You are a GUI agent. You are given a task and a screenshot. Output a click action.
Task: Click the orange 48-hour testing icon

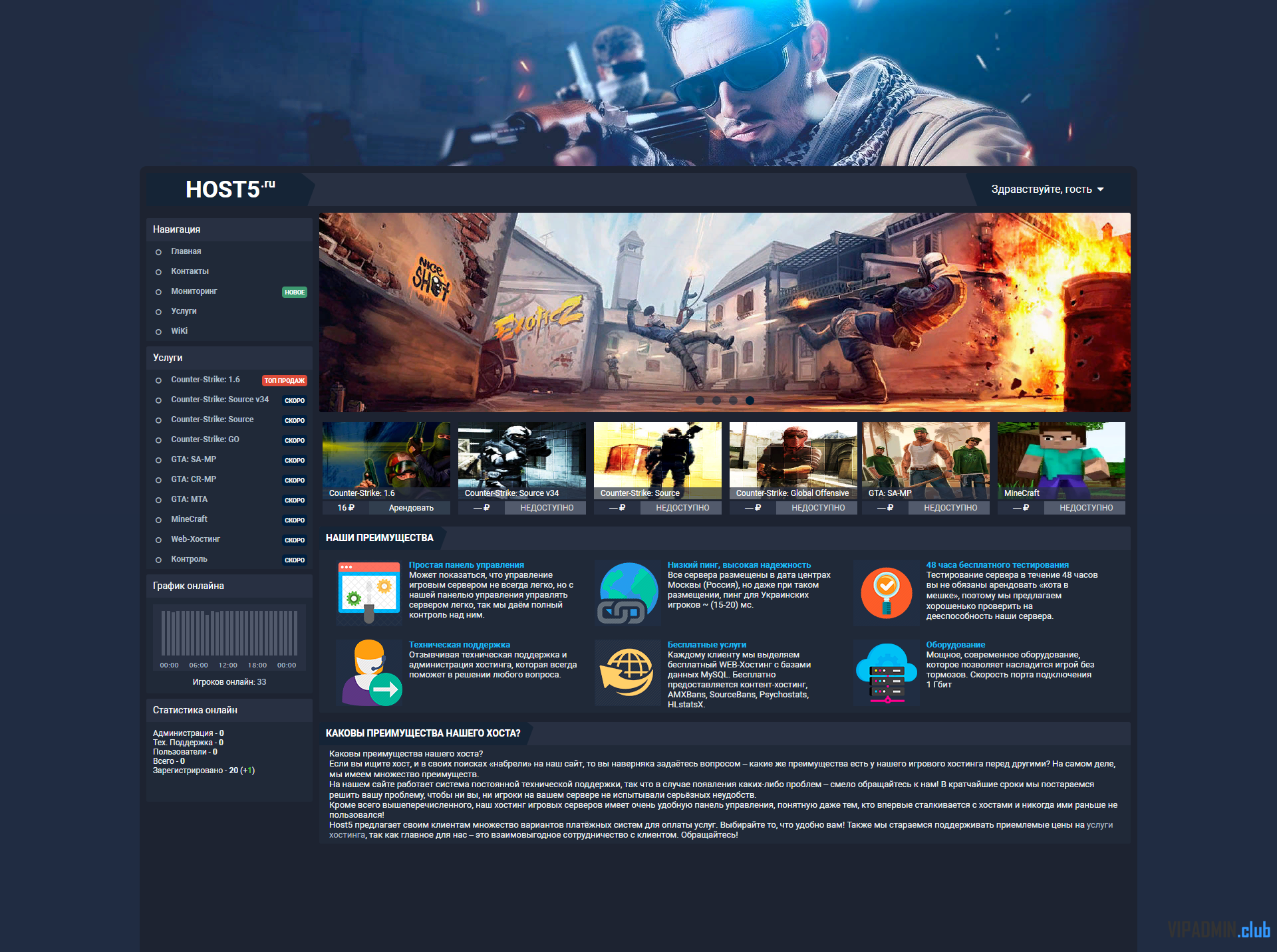[886, 592]
